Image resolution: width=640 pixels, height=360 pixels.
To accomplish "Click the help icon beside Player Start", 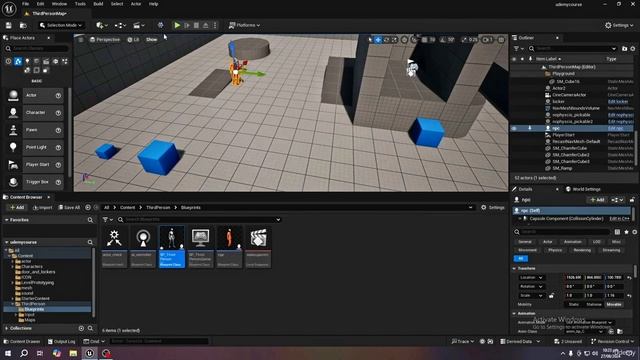I will pyautogui.click(x=58, y=165).
